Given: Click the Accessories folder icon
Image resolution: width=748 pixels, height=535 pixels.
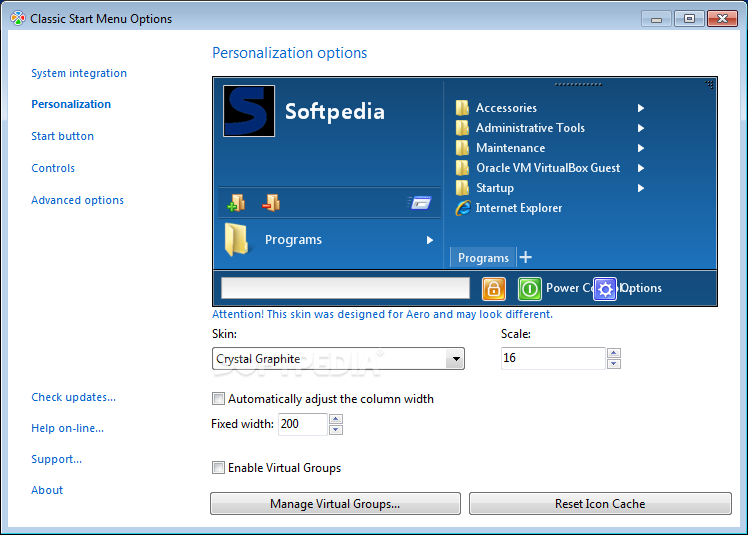Looking at the screenshot, I should [462, 108].
